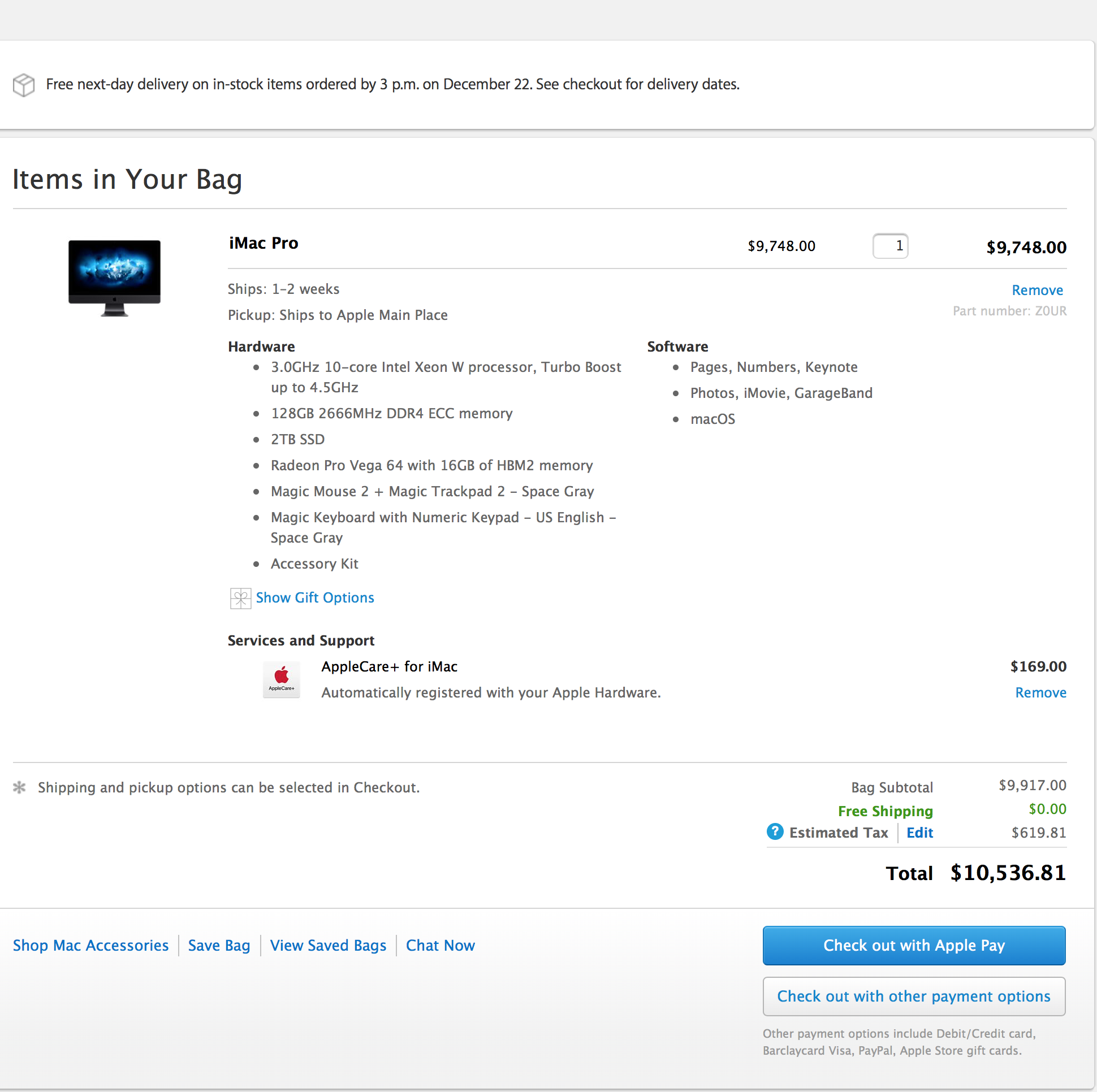Click the $619.81 tax amount
1097x1092 pixels.
1039,833
